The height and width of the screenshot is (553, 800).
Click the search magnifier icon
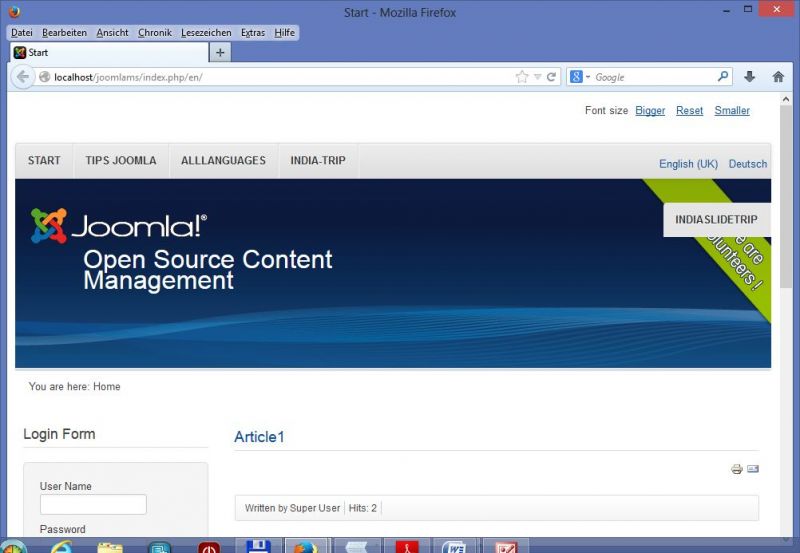(x=723, y=77)
